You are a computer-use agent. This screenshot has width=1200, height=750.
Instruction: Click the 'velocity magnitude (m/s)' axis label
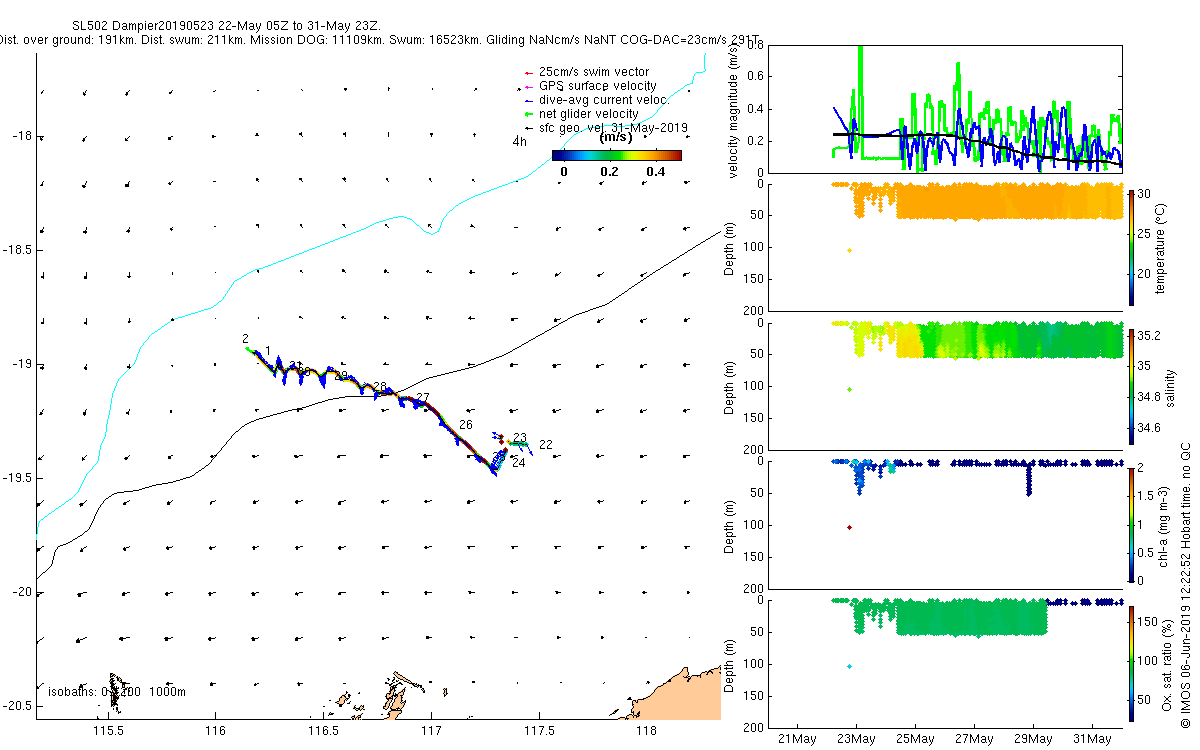coord(734,111)
